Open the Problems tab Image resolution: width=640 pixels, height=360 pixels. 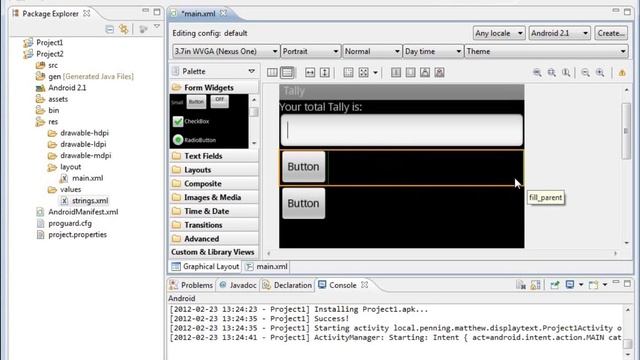coord(191,285)
